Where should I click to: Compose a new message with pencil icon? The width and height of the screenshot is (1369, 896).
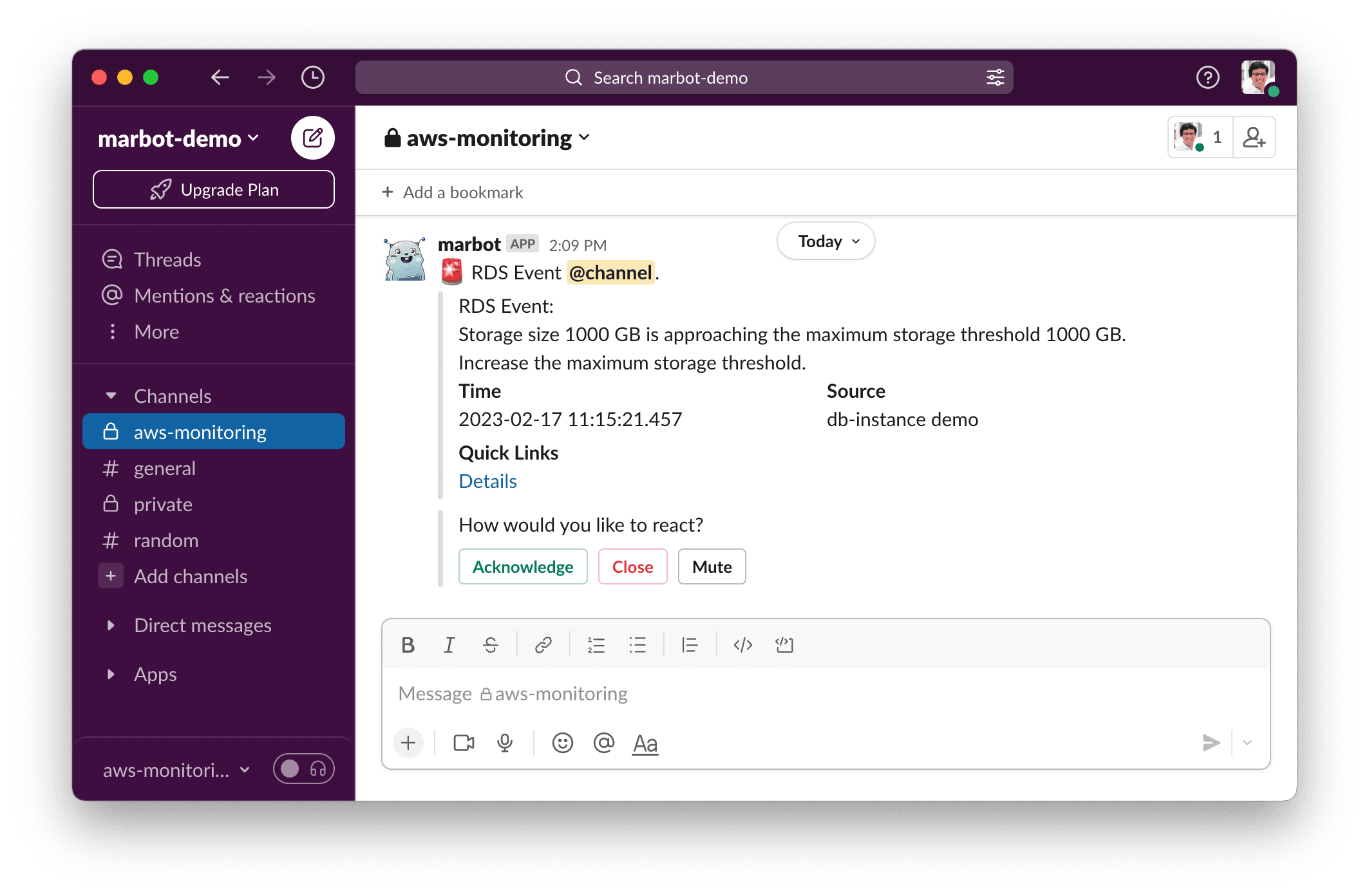[x=313, y=138]
